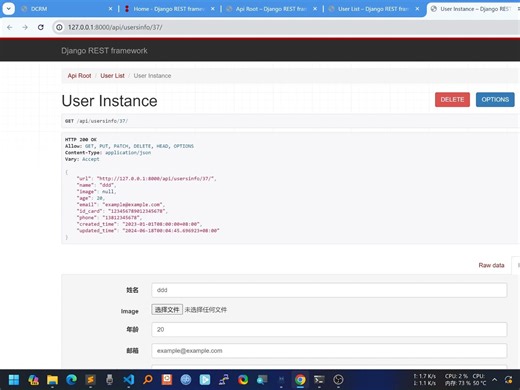
Task: Click the network speed monitor readout
Action: coord(425,380)
